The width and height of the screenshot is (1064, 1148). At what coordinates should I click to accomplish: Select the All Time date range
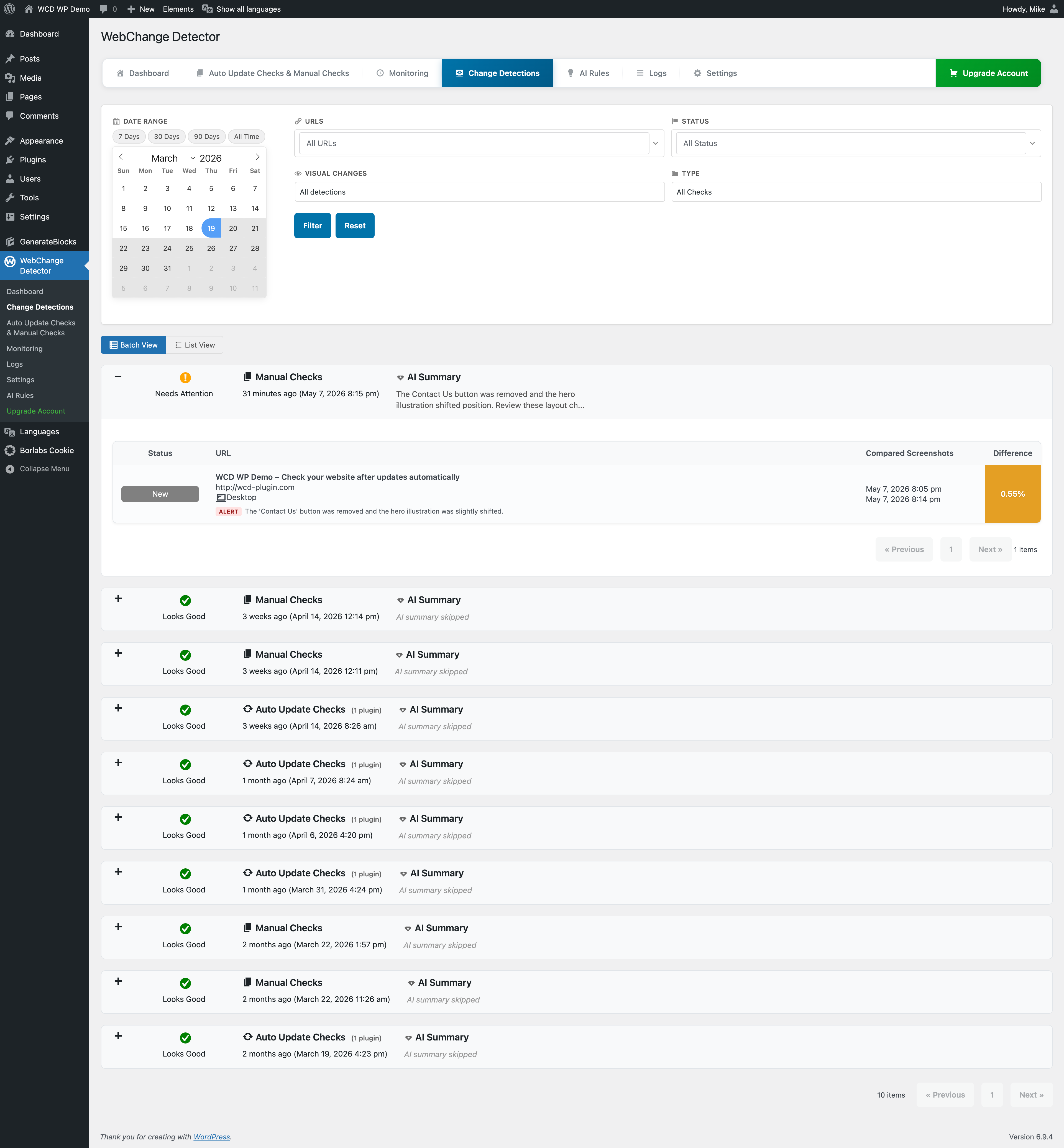[246, 137]
